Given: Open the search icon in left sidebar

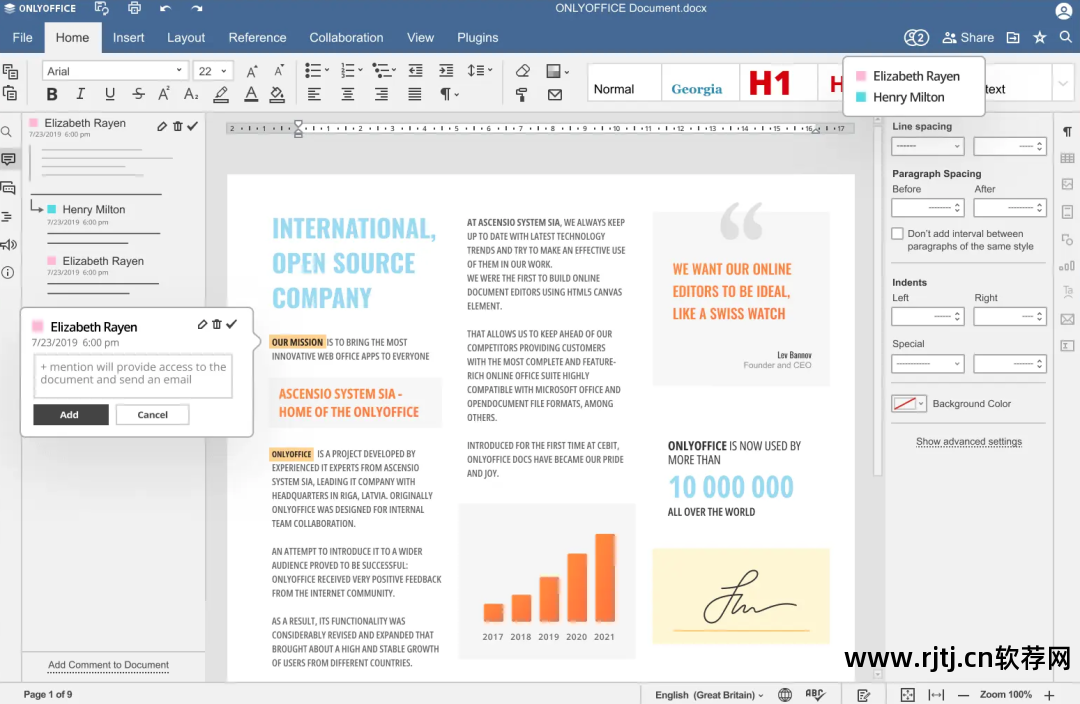Looking at the screenshot, I should [x=7, y=132].
